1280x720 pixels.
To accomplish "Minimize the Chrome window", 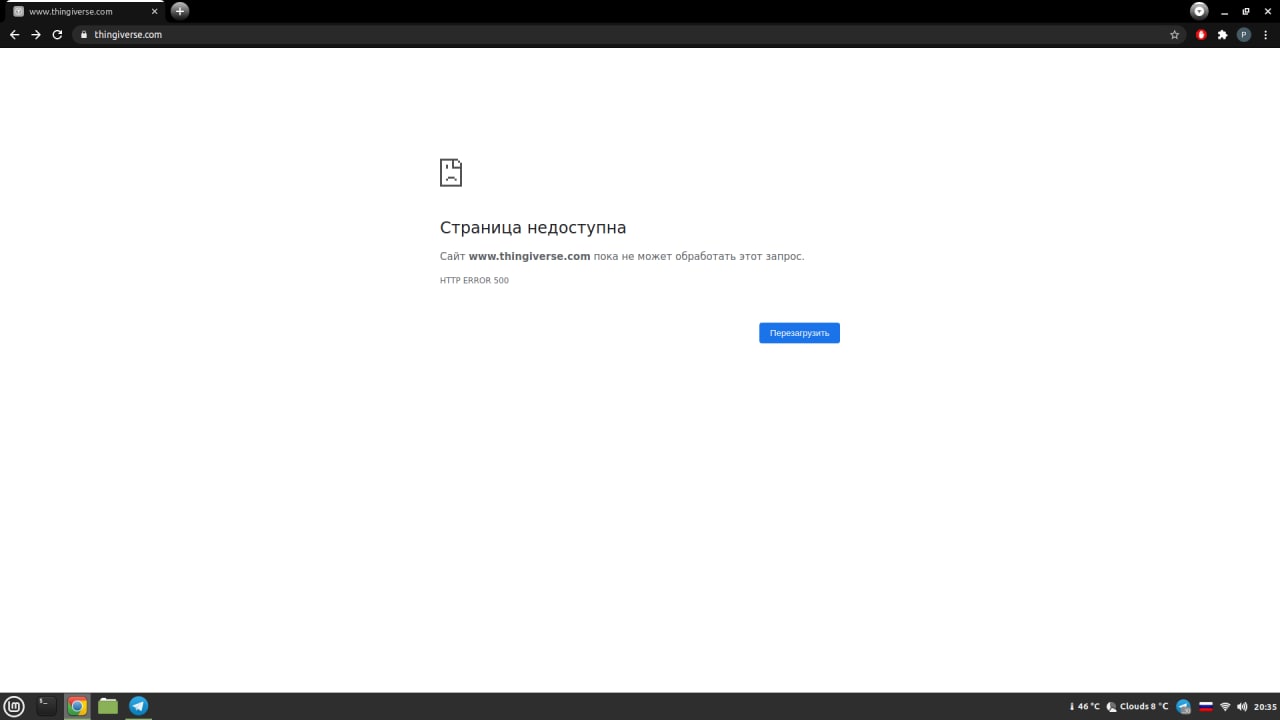I will tap(1224, 11).
